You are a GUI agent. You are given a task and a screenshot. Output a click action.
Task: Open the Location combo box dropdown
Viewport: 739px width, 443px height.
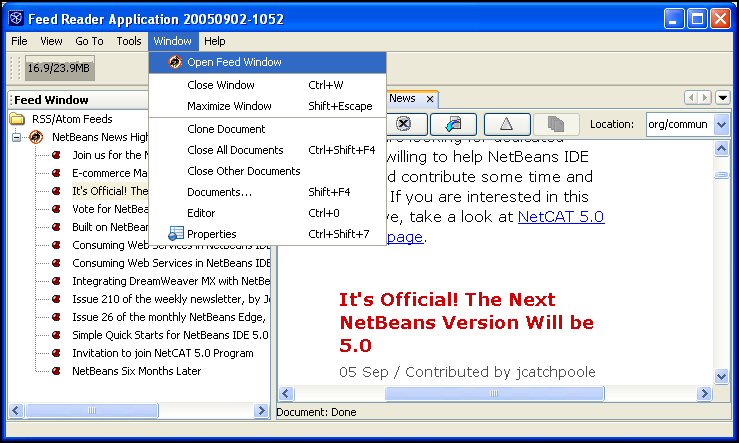click(x=722, y=124)
